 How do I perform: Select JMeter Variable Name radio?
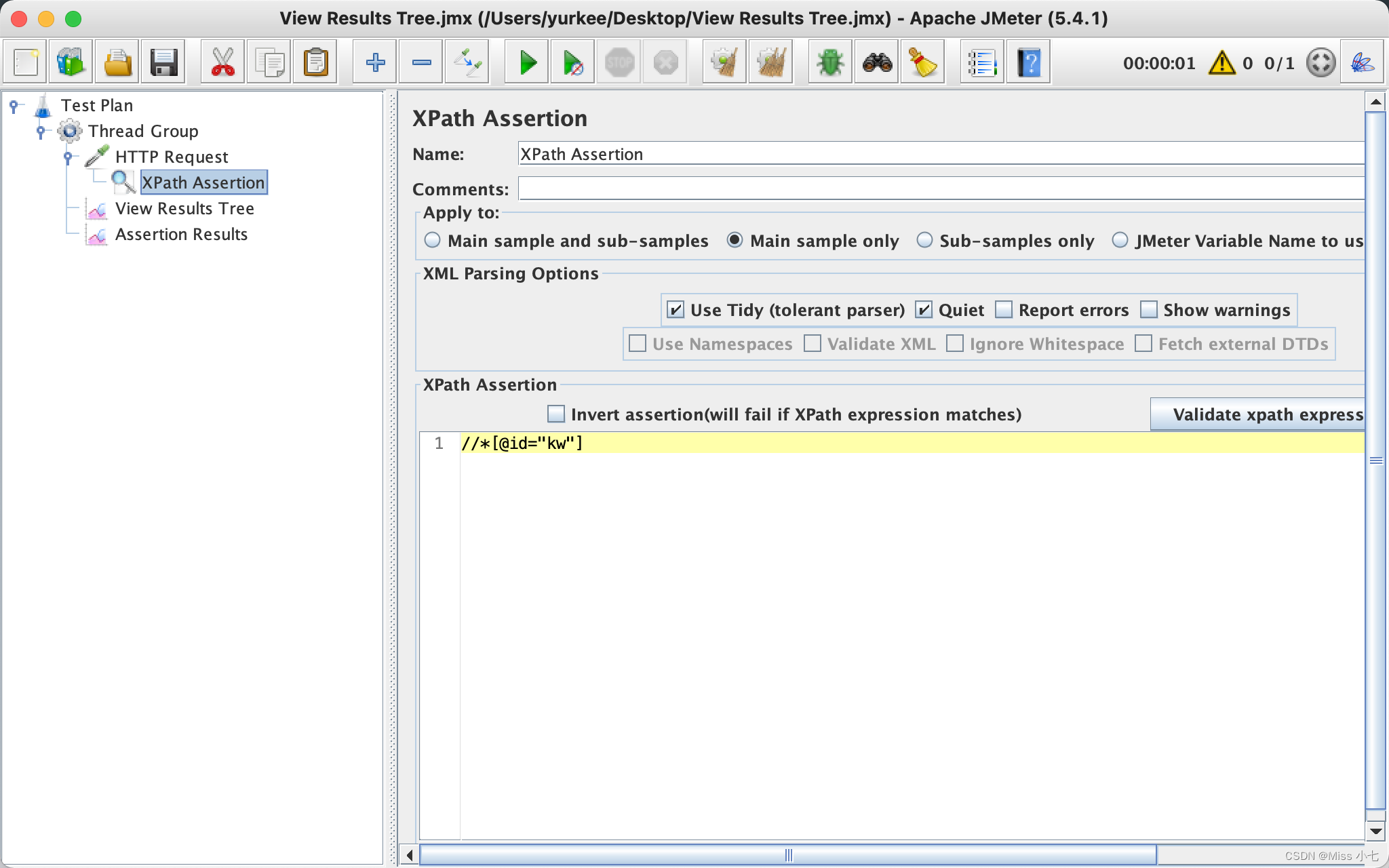click(1120, 240)
